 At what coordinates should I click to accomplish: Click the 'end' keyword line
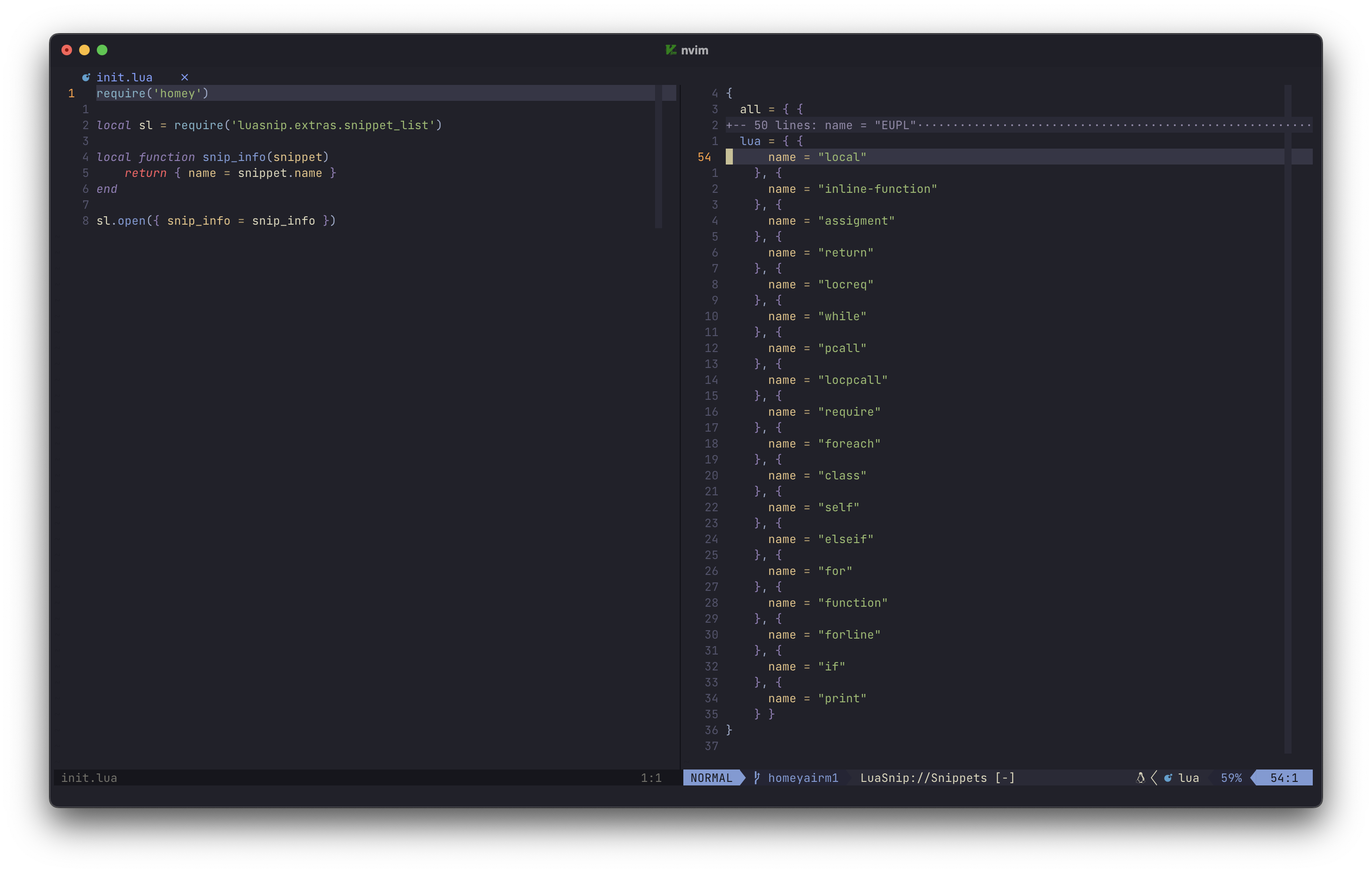click(x=107, y=189)
